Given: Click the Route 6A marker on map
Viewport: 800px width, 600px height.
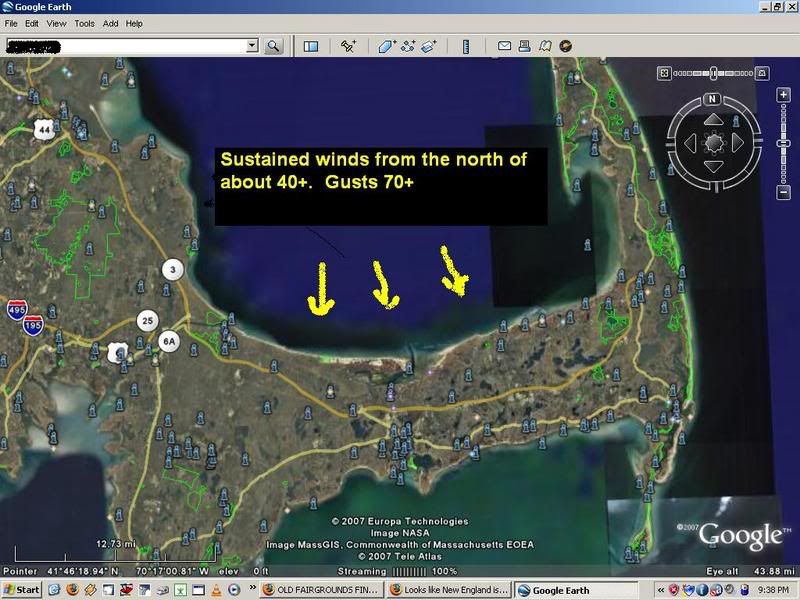Looking at the screenshot, I should coord(169,341).
